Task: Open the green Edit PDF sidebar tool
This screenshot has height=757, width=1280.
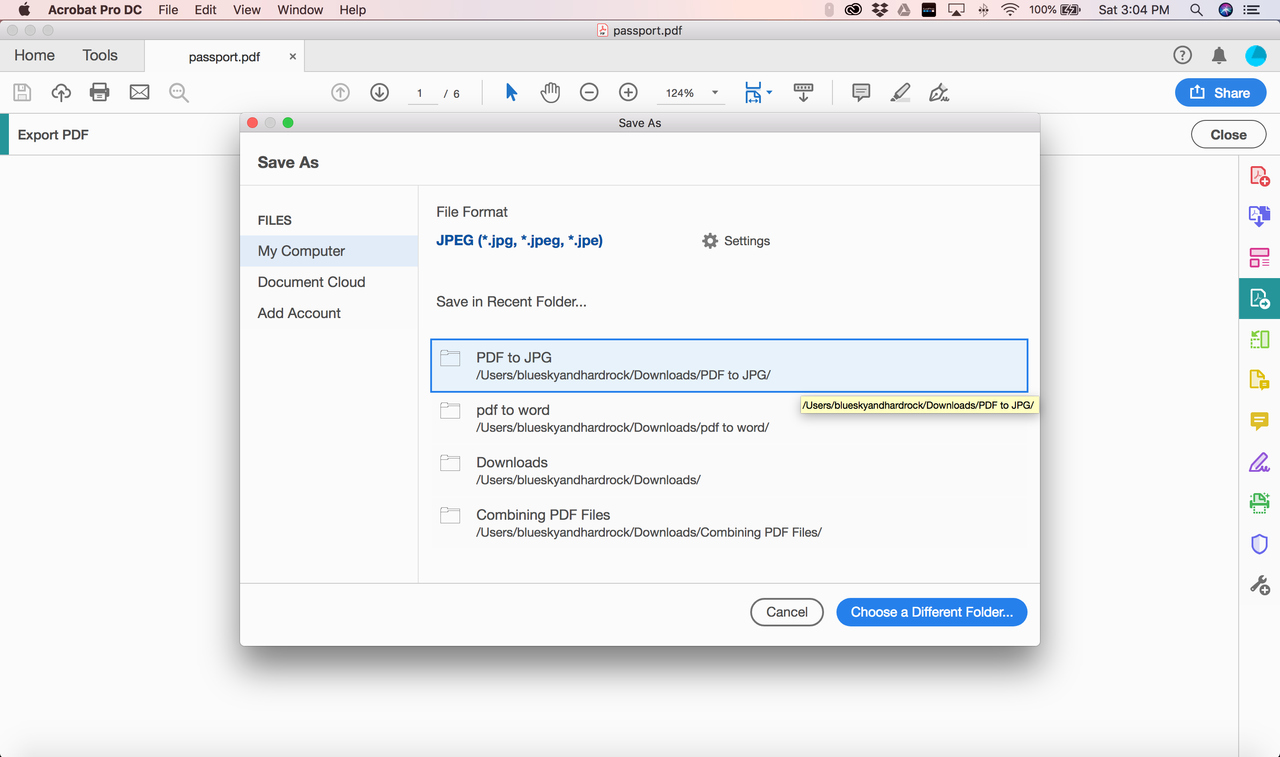Action: click(1260, 339)
